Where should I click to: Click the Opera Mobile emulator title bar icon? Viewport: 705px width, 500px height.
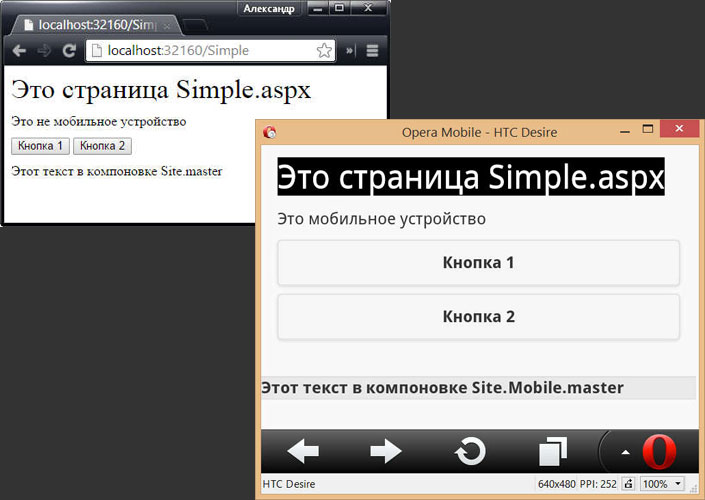(270, 132)
